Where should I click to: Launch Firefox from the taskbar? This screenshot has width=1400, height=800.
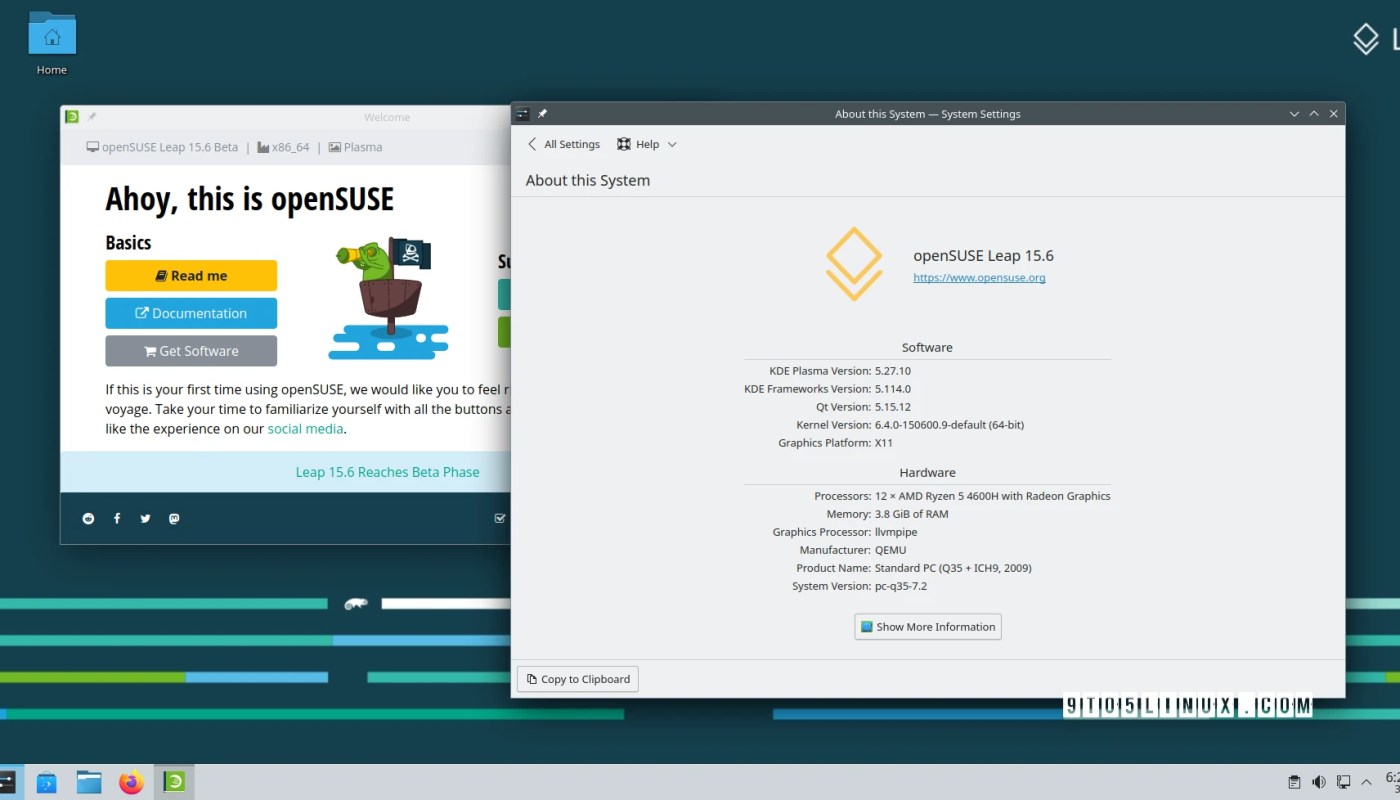[131, 782]
